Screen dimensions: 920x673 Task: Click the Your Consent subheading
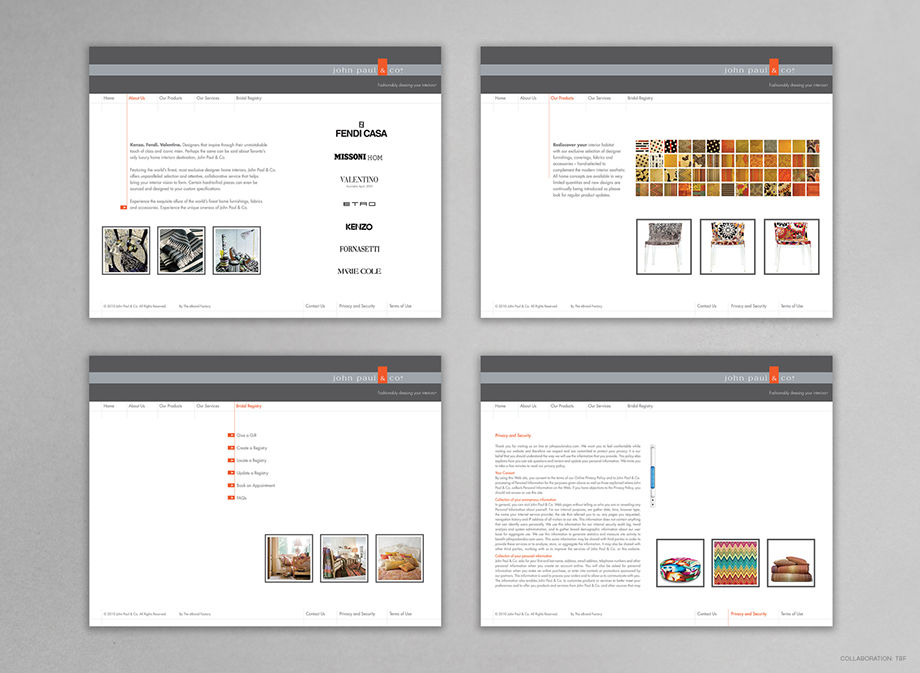pyautogui.click(x=505, y=473)
